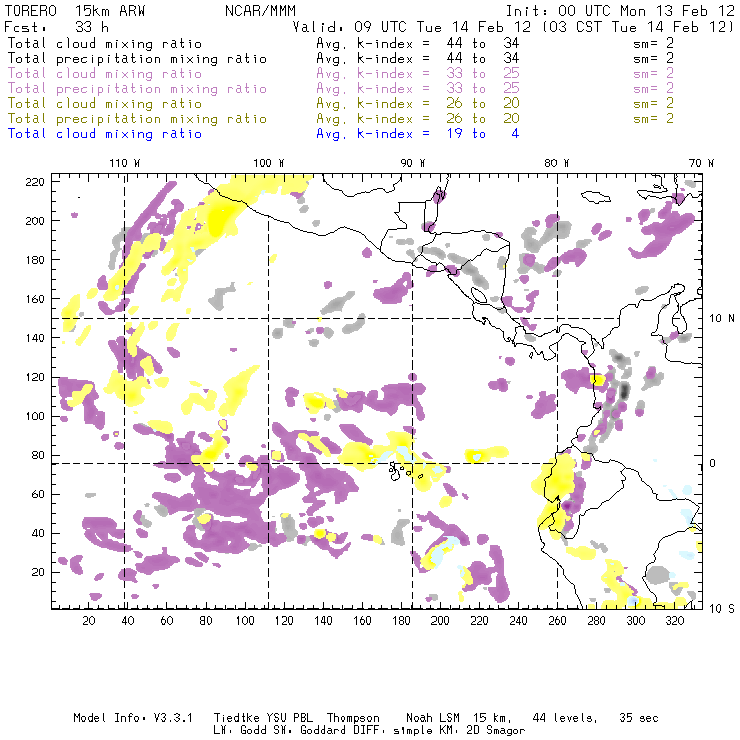Select olive "Avg. k-index = 26 to 20" on precipitation row
740x740 pixels.
point(418,118)
